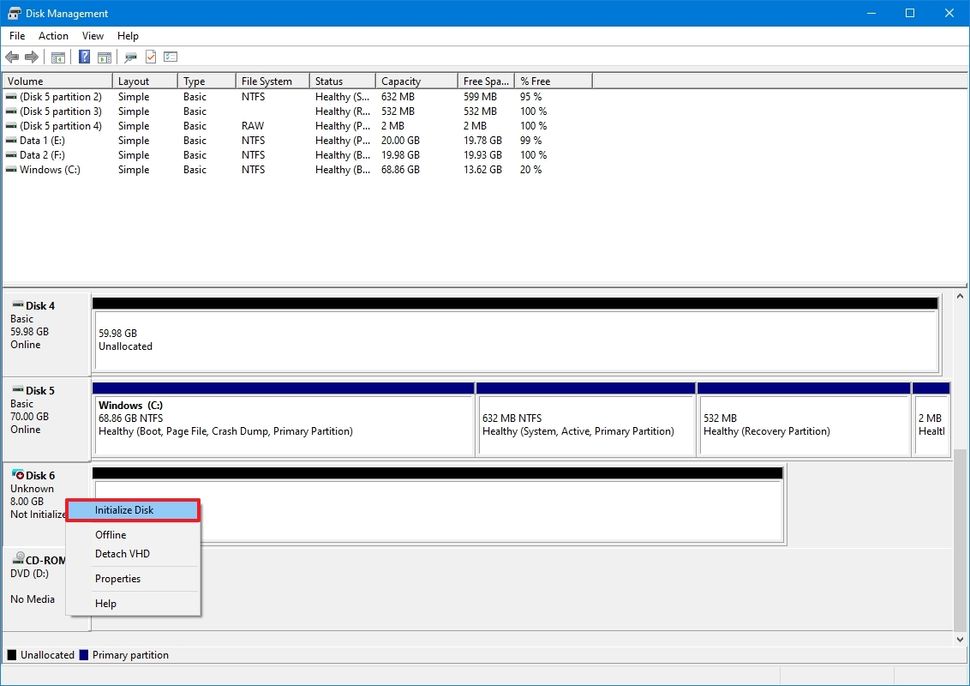The height and width of the screenshot is (686, 970).
Task: Click the disk drive icon in the toolbar
Action: (x=131, y=57)
